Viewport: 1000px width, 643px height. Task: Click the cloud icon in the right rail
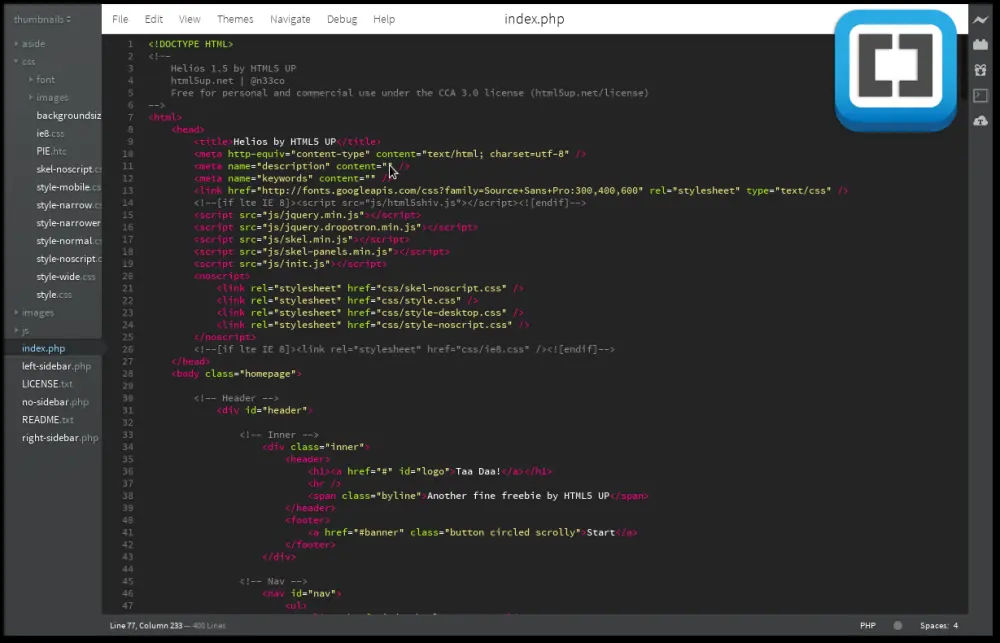tap(980, 119)
